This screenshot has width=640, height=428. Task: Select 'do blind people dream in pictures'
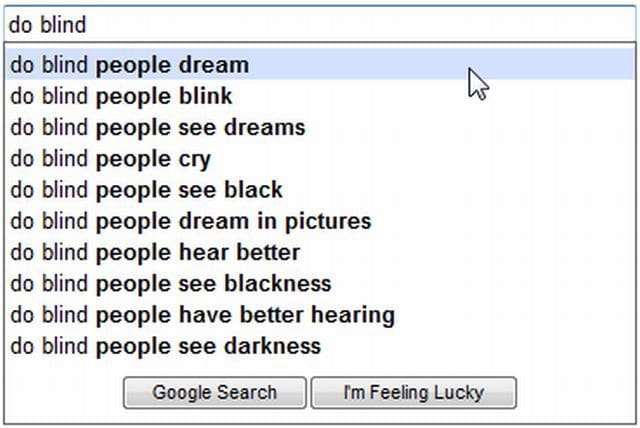[191, 221]
